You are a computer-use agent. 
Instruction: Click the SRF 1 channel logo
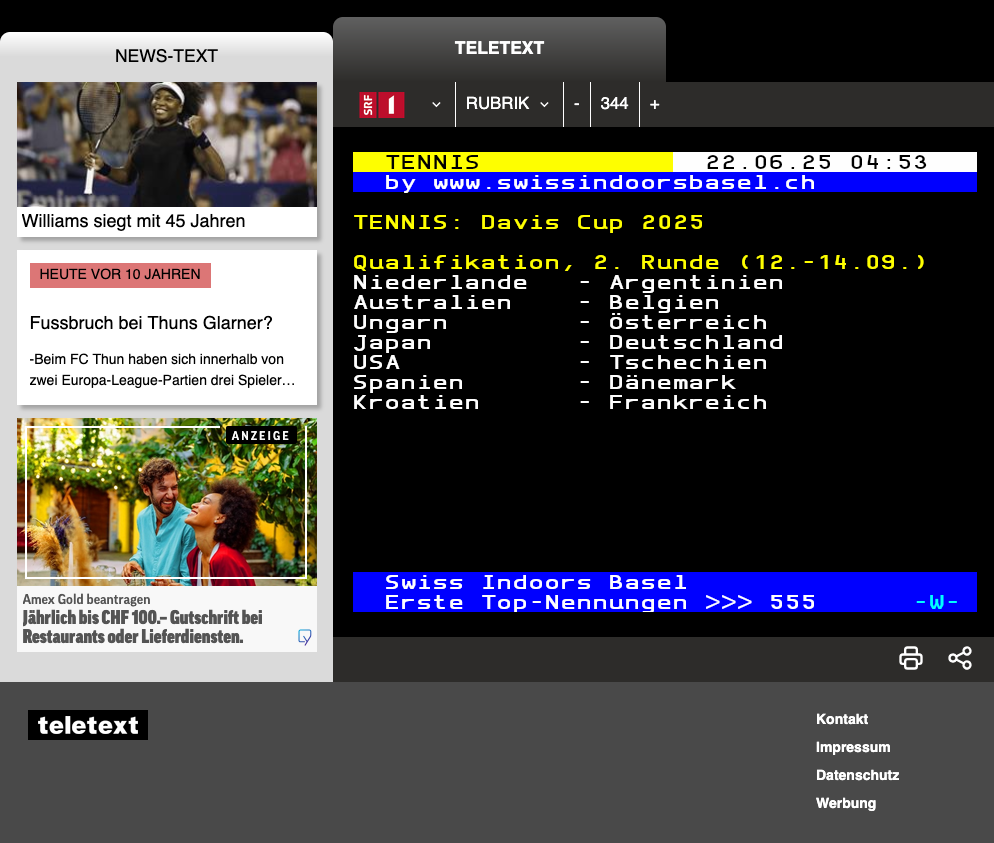(x=382, y=105)
